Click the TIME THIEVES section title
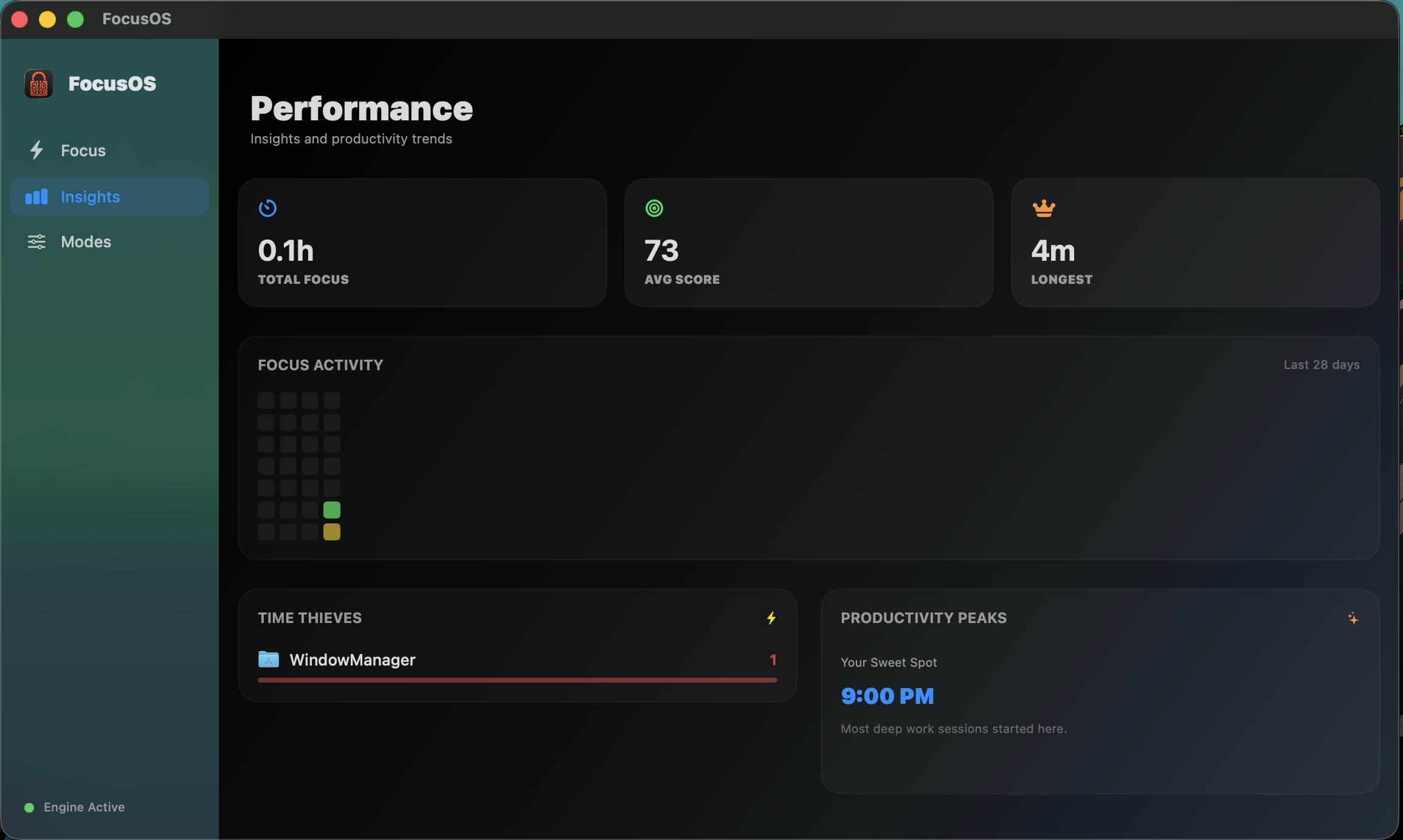 pyautogui.click(x=309, y=618)
